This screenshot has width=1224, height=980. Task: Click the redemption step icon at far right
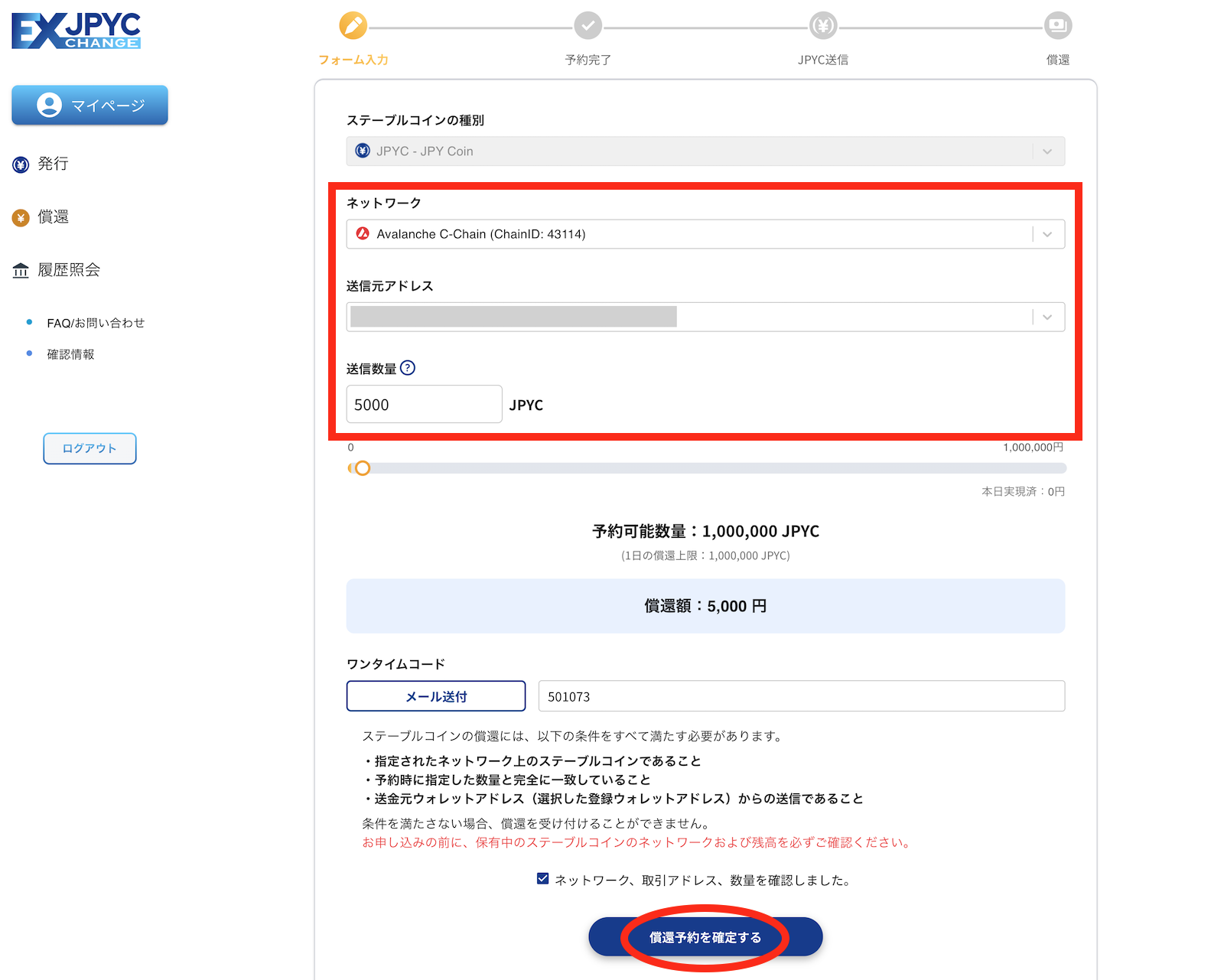coord(1057,26)
